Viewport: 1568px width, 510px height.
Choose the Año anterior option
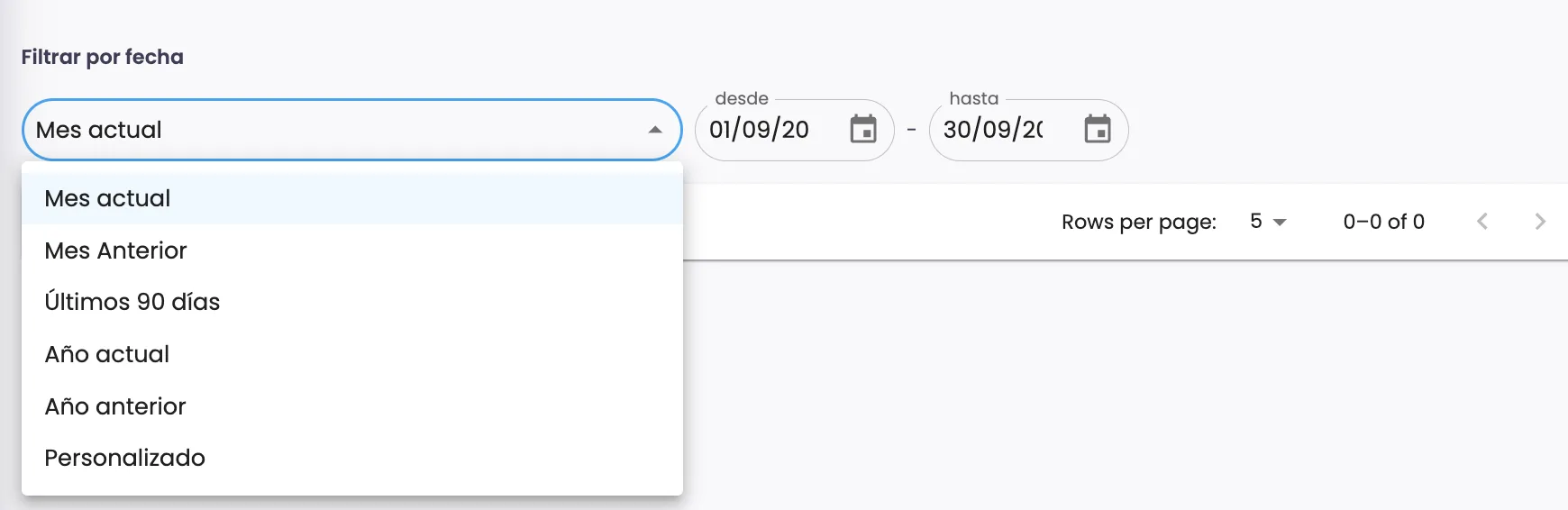pos(115,406)
